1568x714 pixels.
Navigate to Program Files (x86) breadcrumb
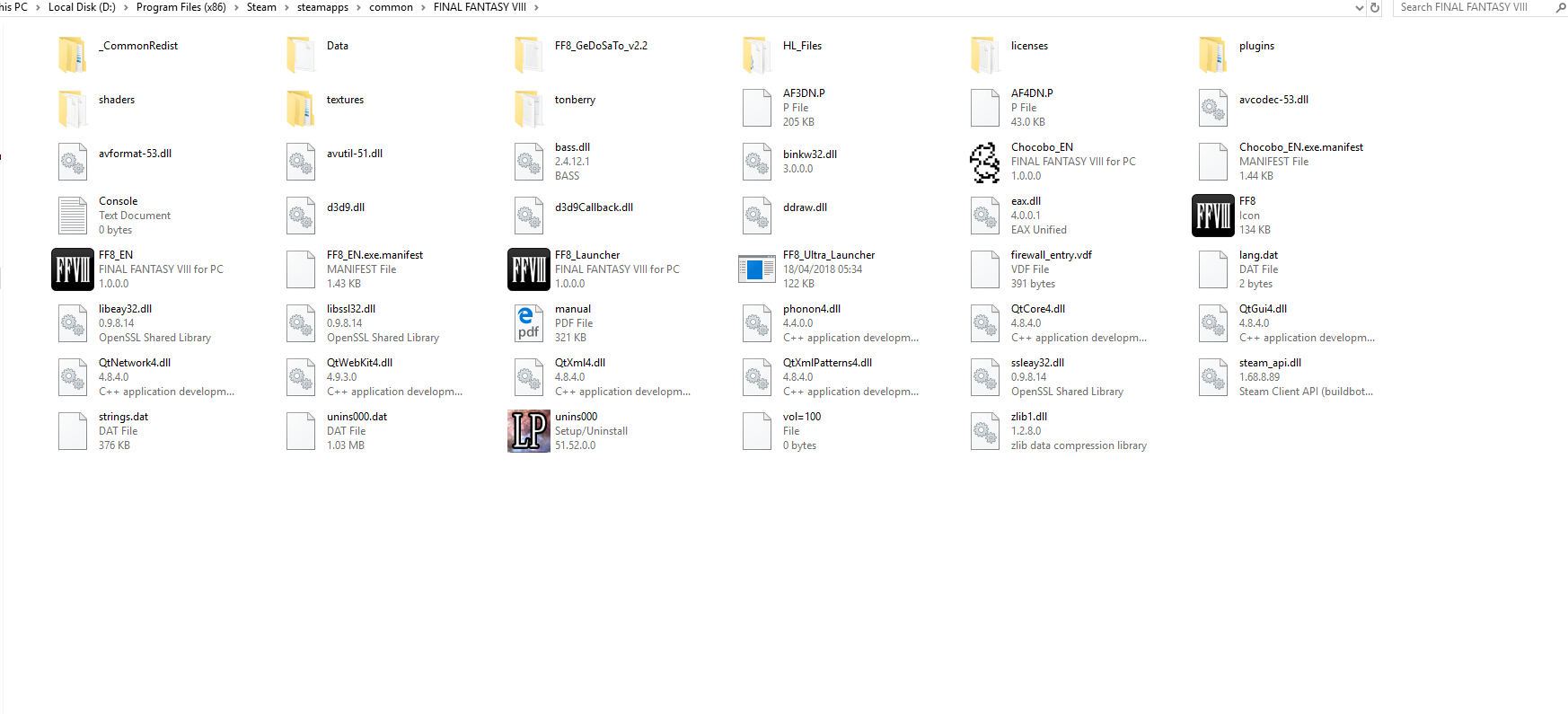click(x=181, y=7)
